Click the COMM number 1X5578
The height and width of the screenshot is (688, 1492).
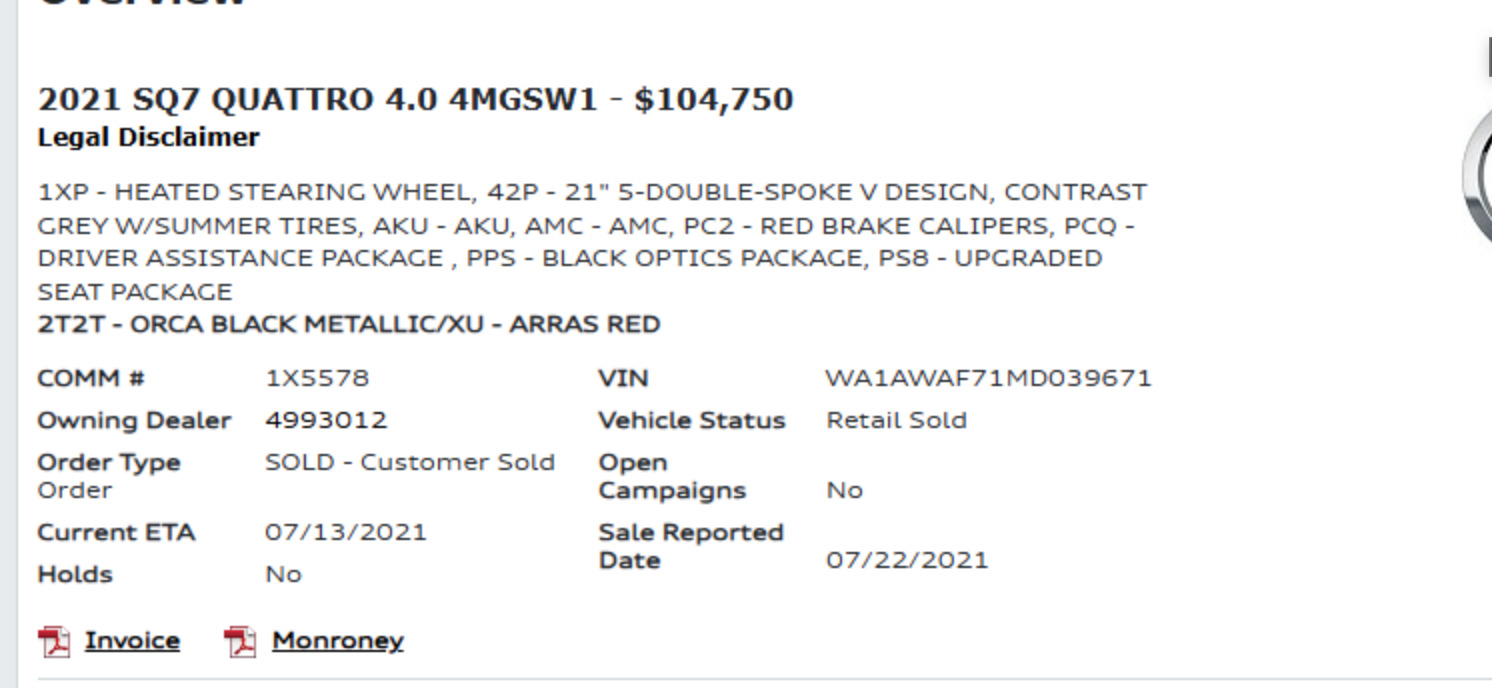[x=317, y=379]
